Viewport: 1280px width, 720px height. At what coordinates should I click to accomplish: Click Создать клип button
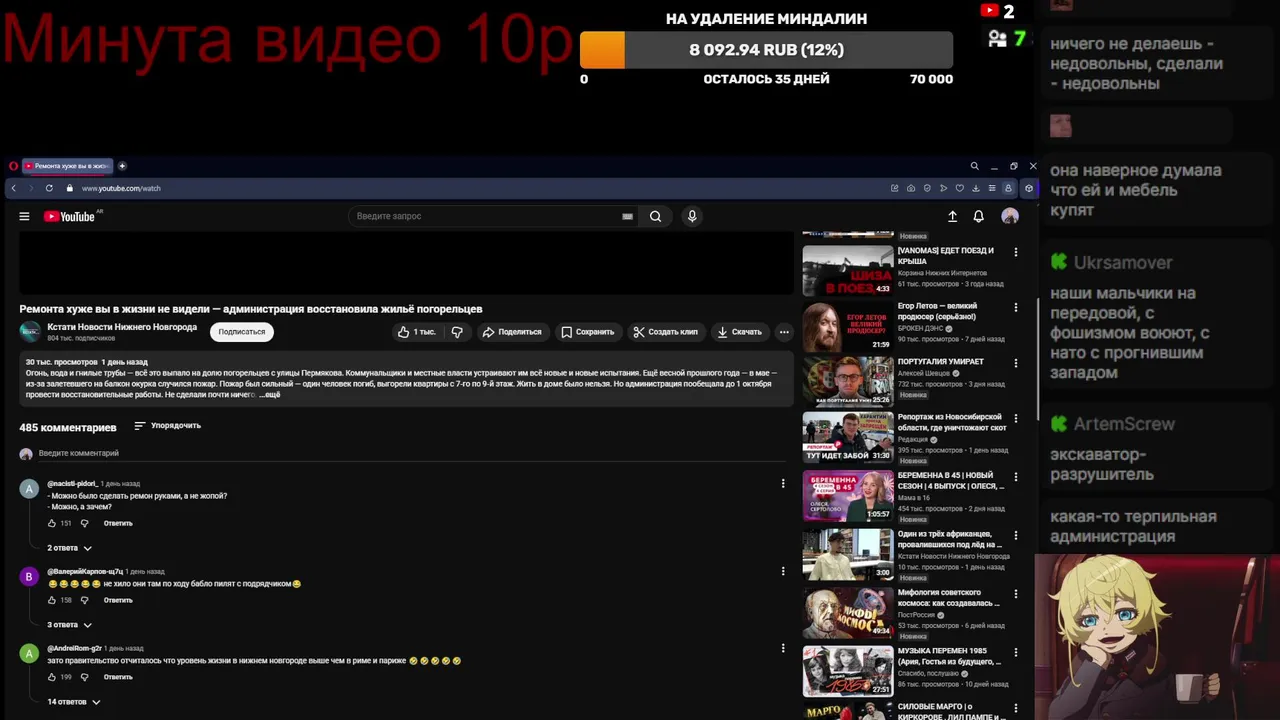coord(665,332)
